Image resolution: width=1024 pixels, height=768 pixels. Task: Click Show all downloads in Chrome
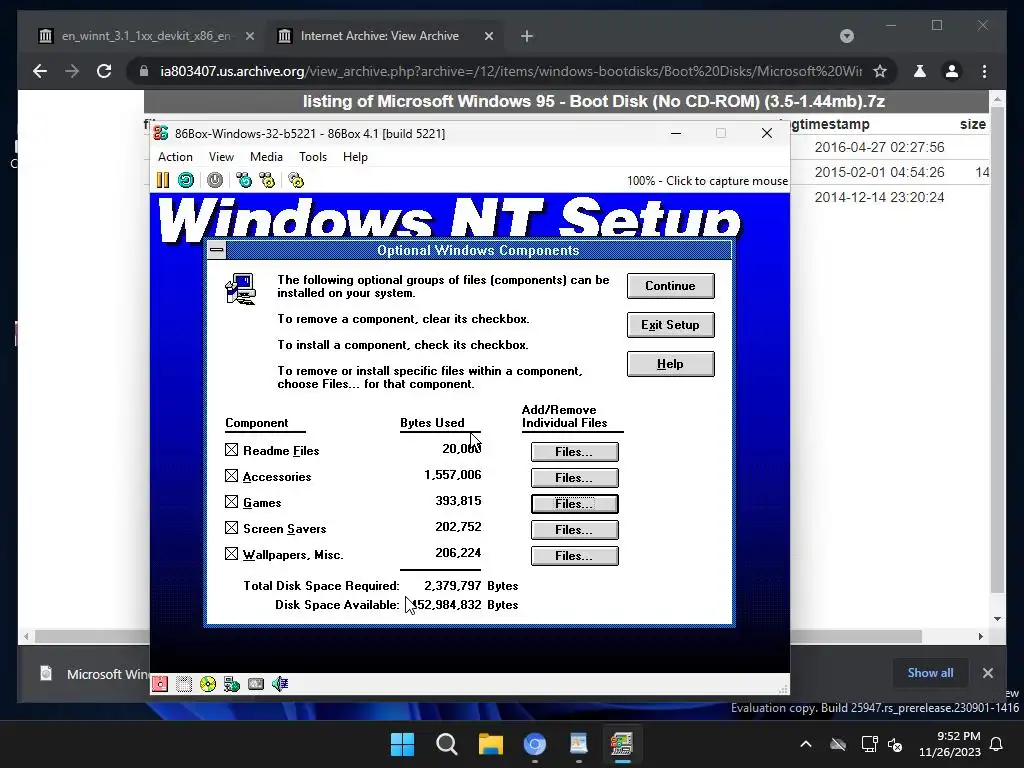[x=930, y=673]
